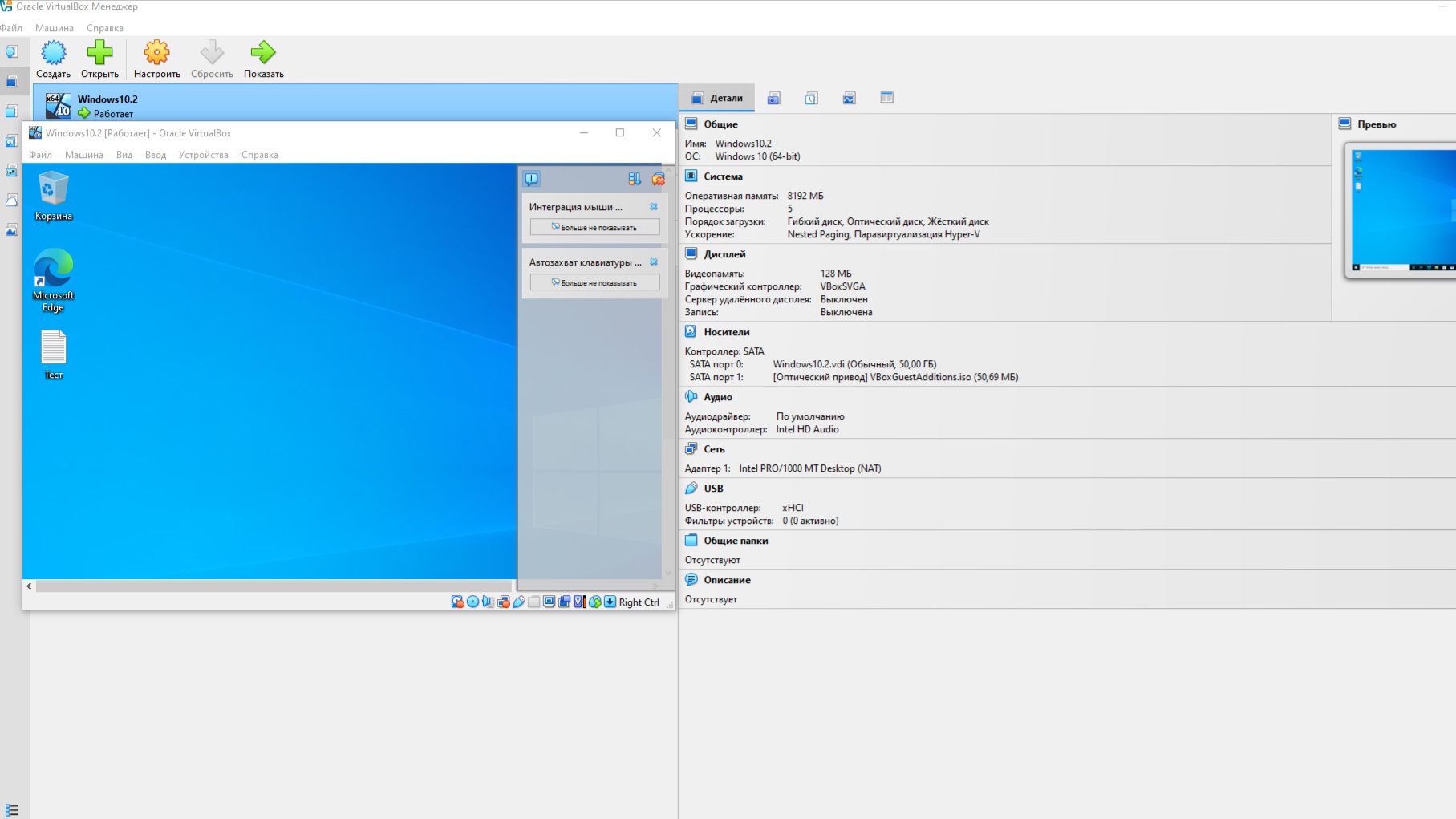Image resolution: width=1456 pixels, height=819 pixels.
Task: Click the recording status icon
Action: click(x=564, y=602)
